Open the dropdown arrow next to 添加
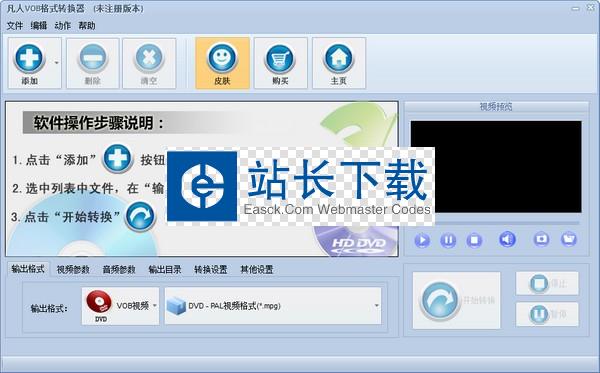The width and height of the screenshot is (600, 373). coord(57,63)
